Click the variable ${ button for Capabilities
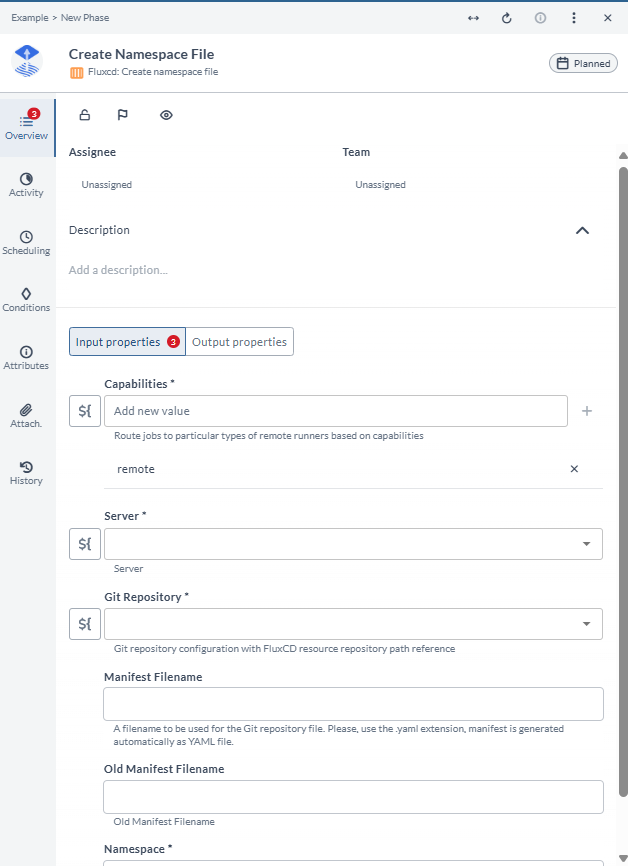The height and width of the screenshot is (866, 628). coord(85,411)
